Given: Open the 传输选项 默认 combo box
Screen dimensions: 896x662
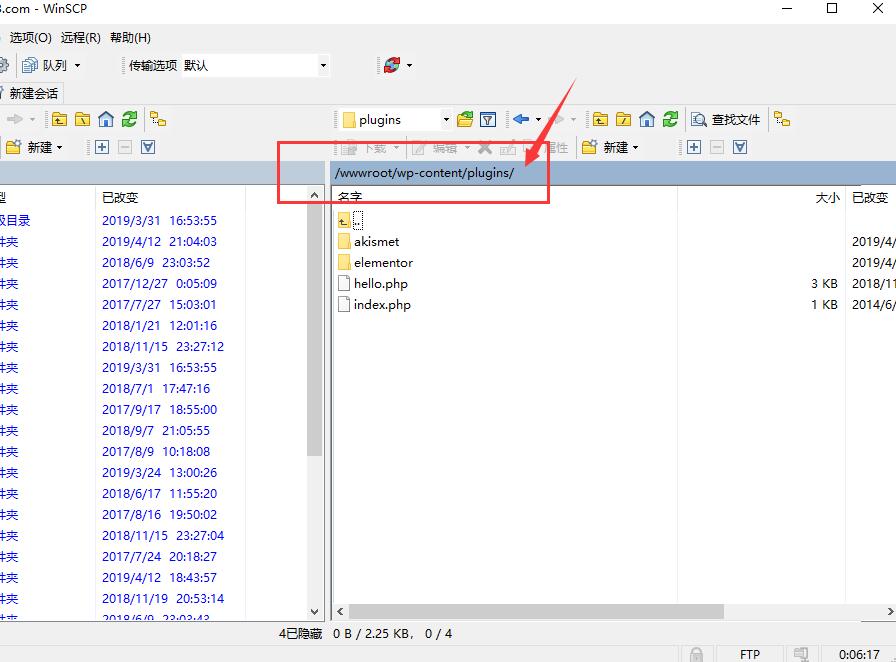Looking at the screenshot, I should (255, 65).
